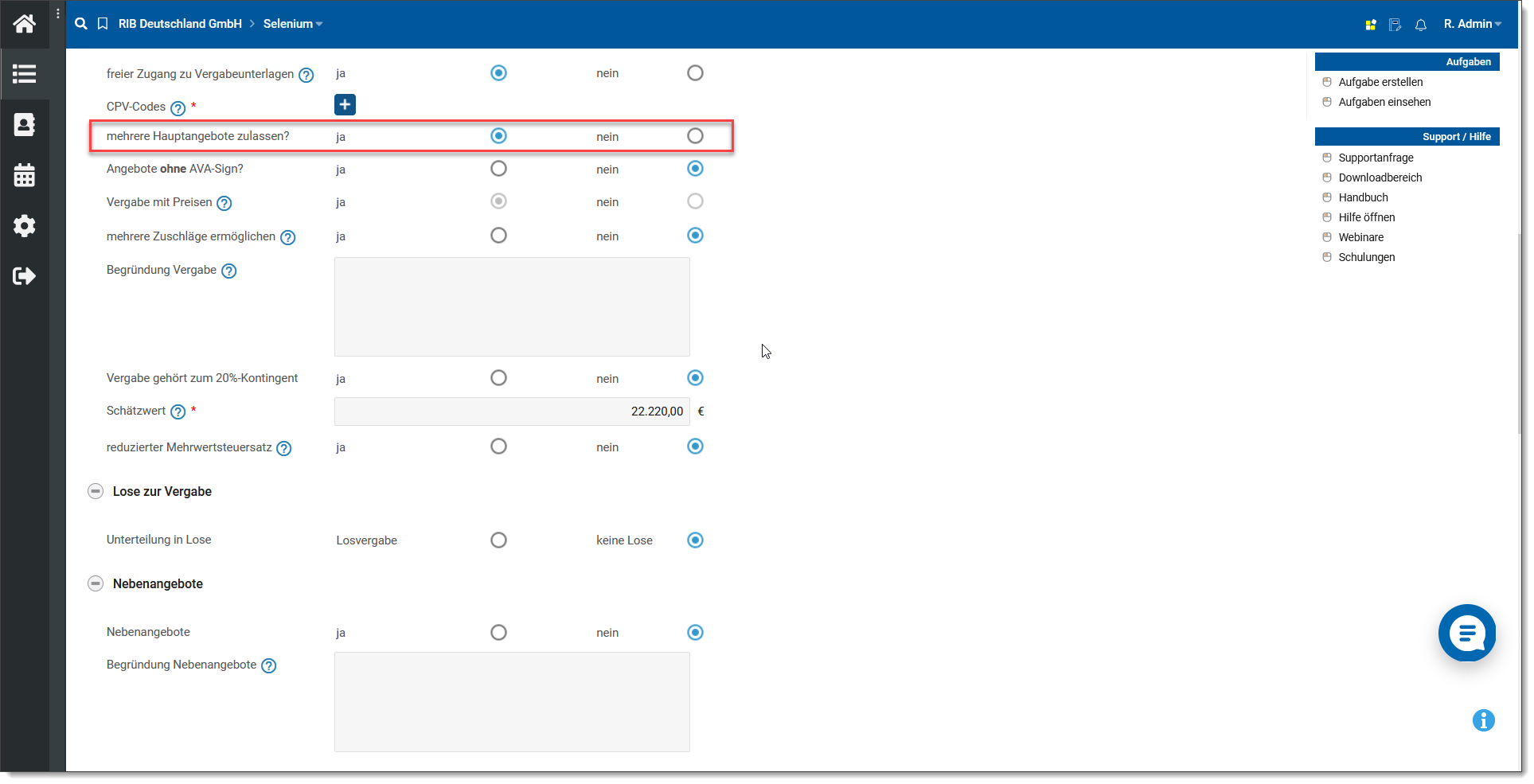
Task: Open the R. Admin user menu
Action: (x=1473, y=24)
